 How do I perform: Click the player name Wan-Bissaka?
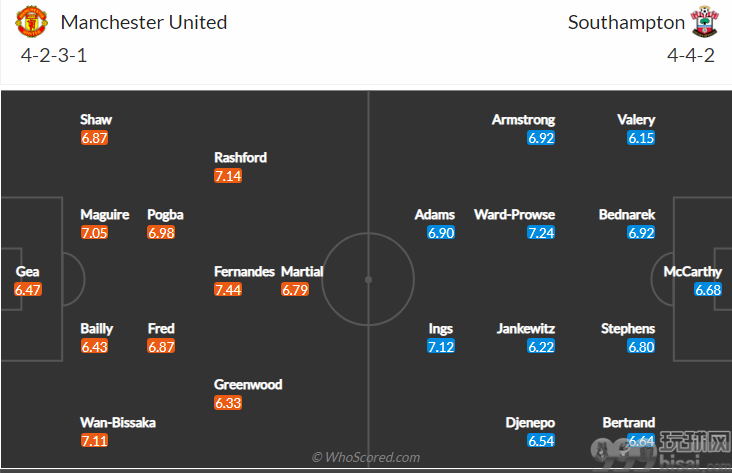(118, 423)
